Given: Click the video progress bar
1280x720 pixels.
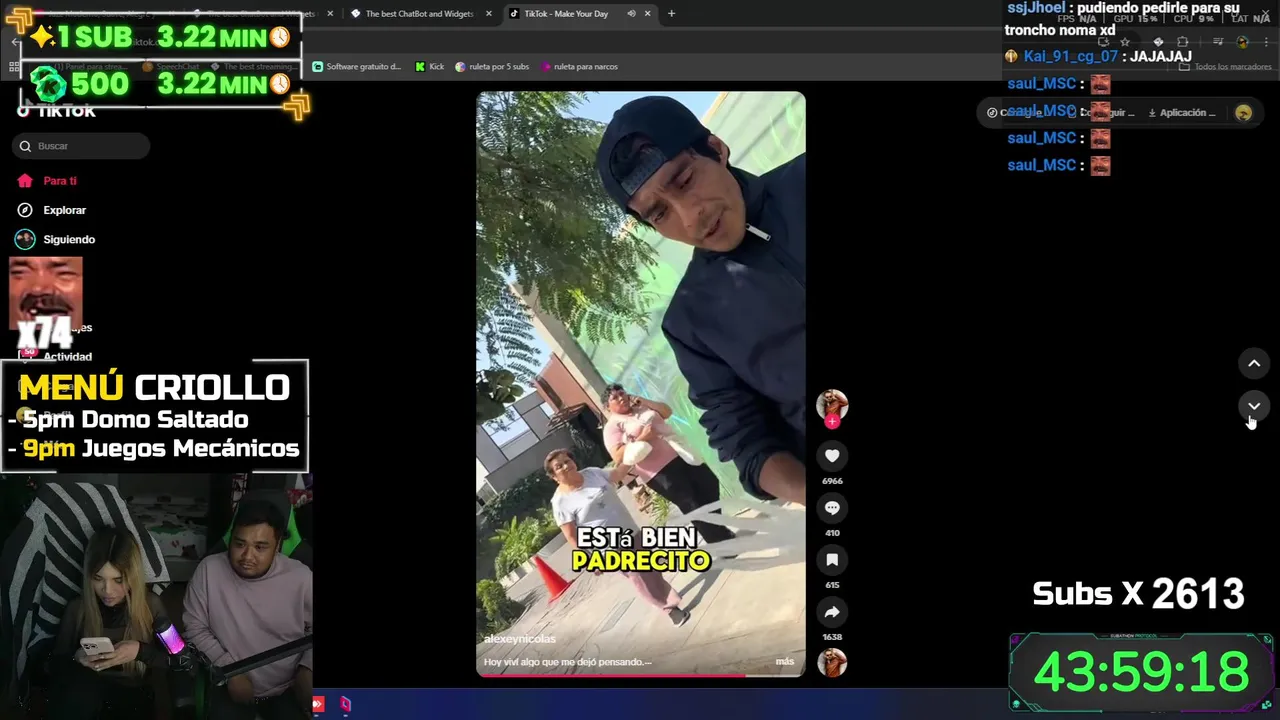Looking at the screenshot, I should 641,675.
